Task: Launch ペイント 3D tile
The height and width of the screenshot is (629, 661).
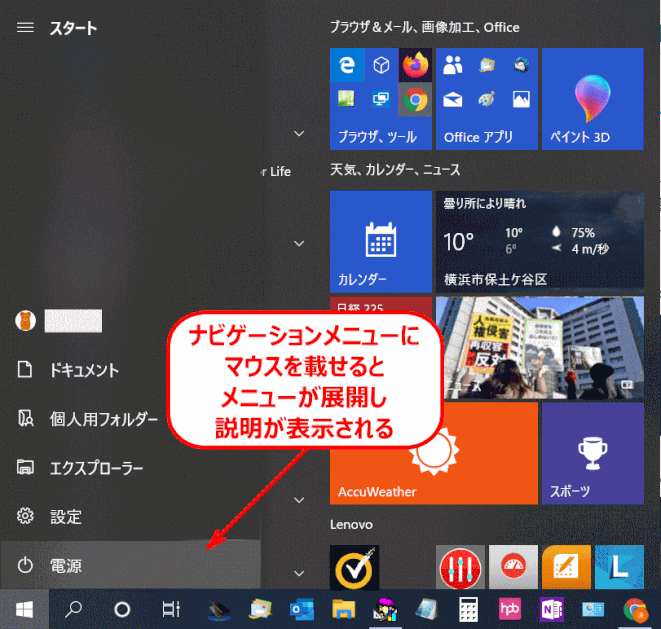Action: [592, 99]
